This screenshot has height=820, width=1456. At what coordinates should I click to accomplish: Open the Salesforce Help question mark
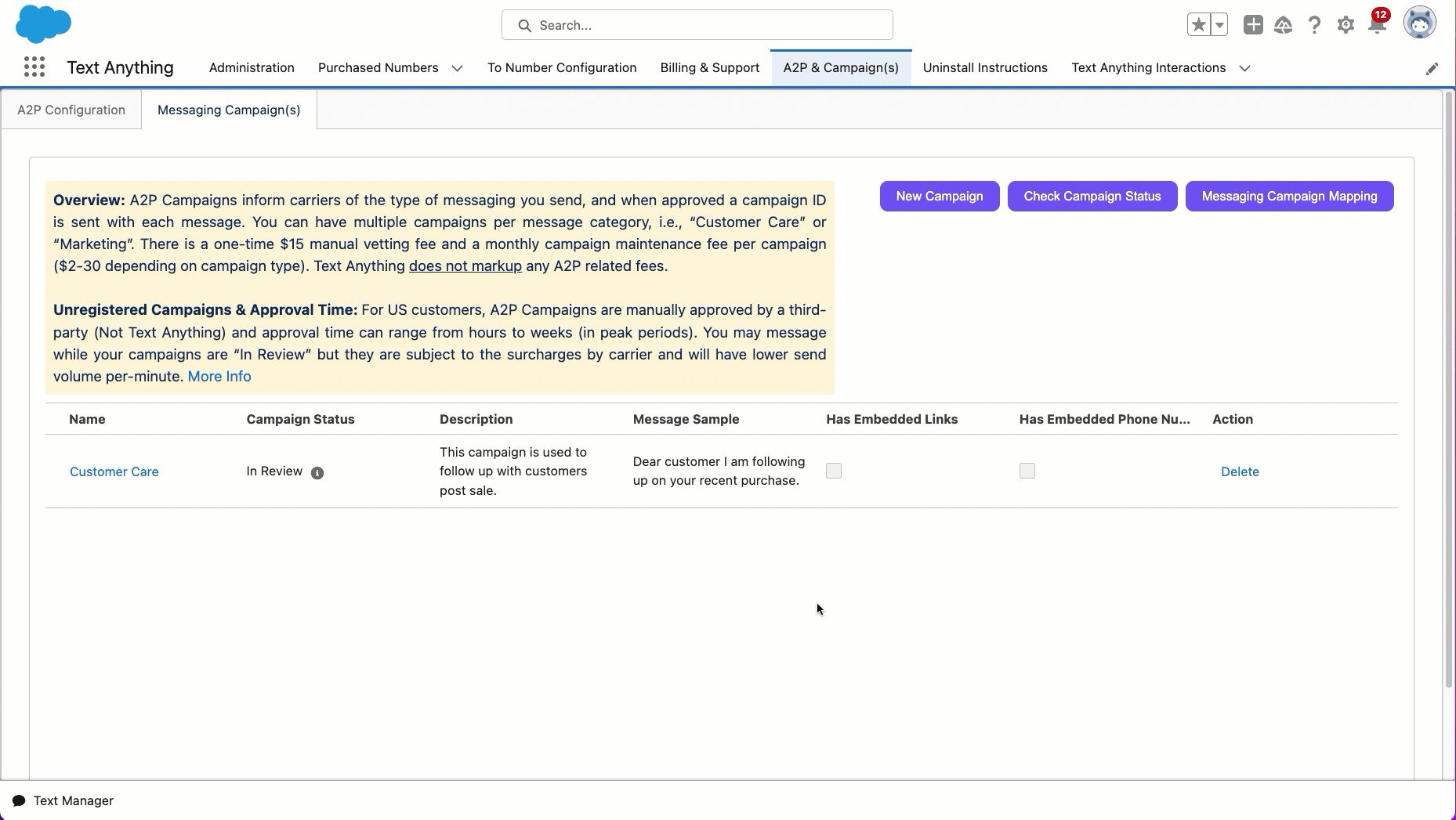click(1314, 25)
